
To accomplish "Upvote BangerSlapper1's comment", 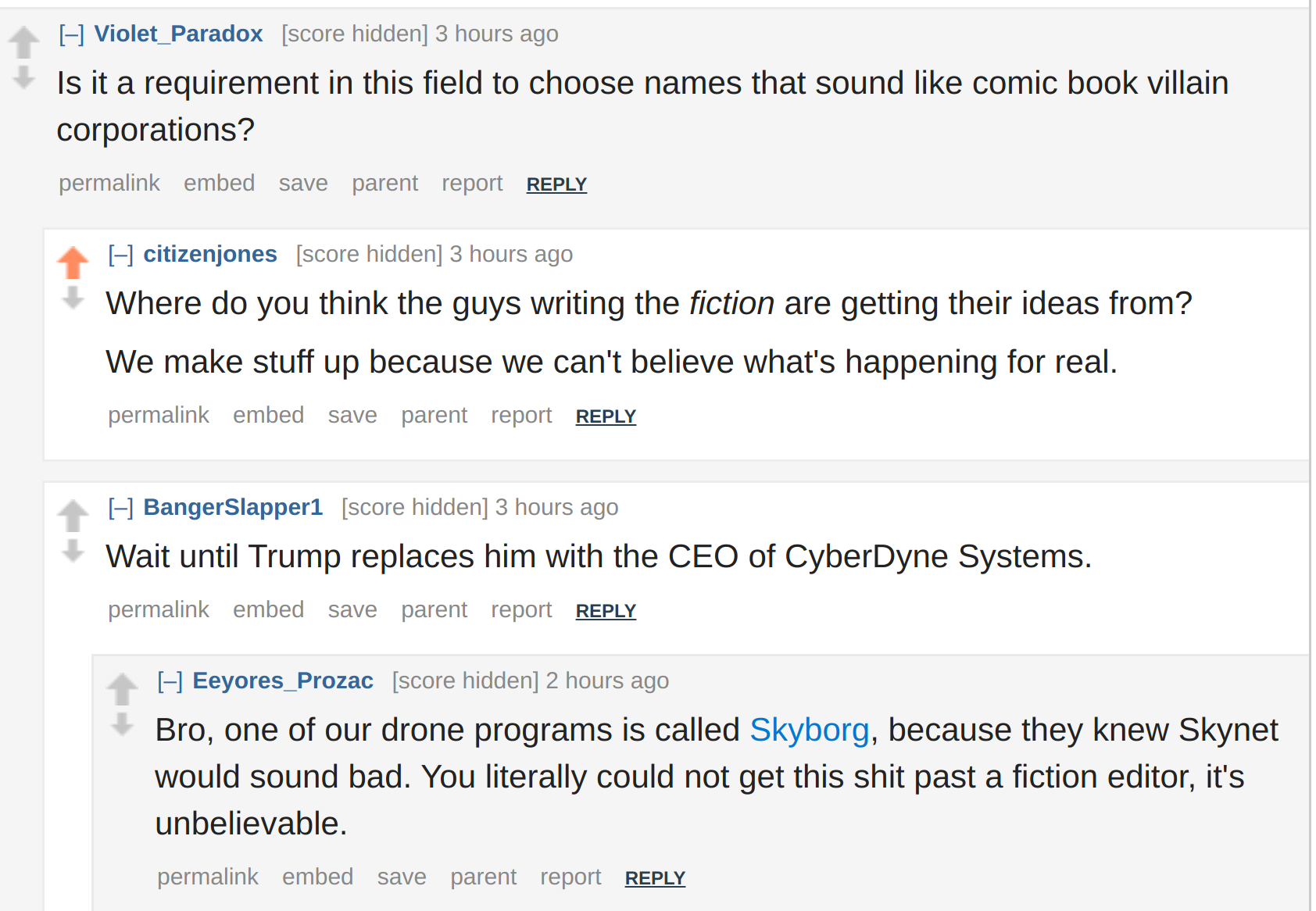I will 73,516.
